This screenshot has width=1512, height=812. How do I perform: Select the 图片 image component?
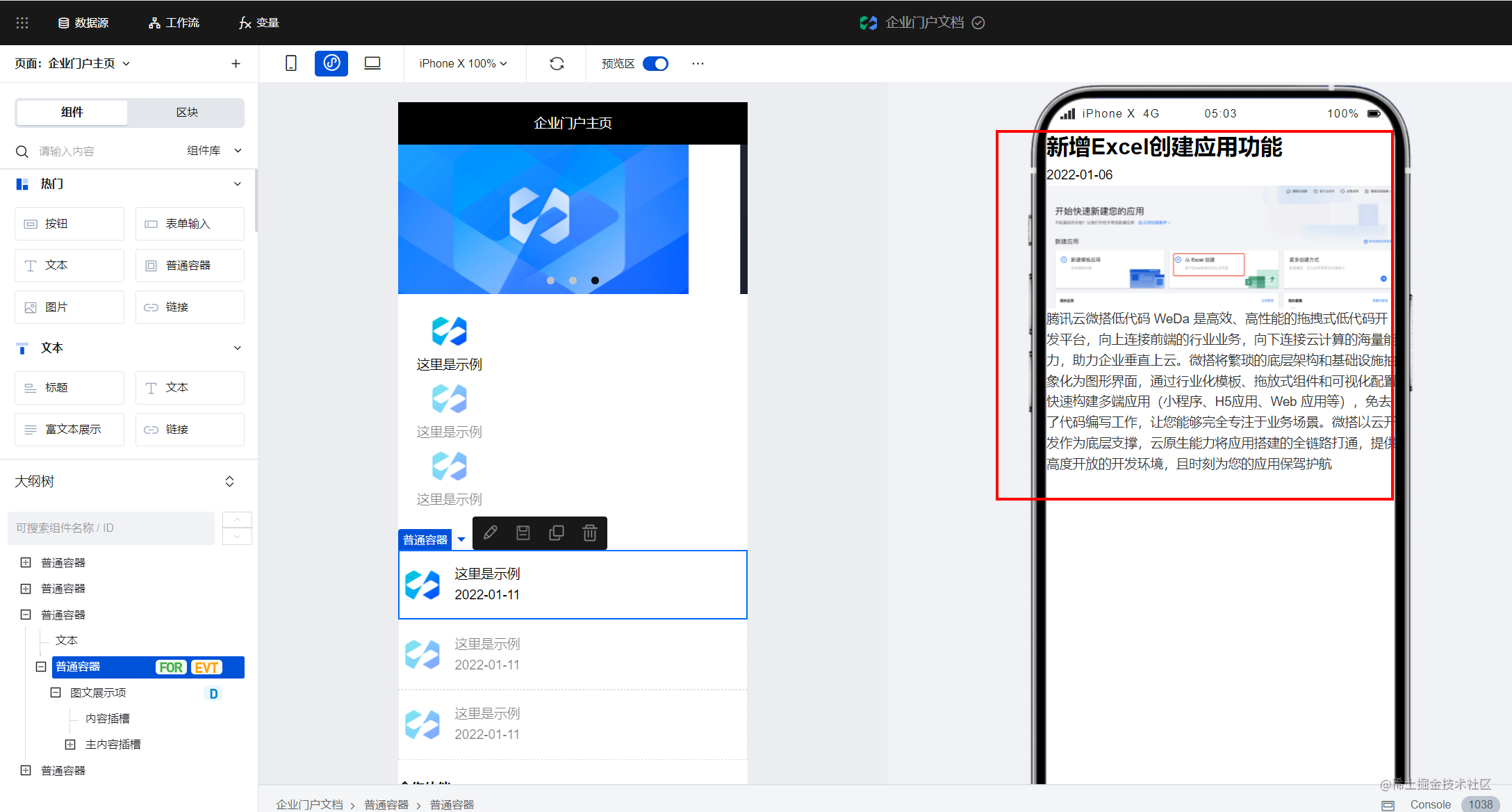pyautogui.click(x=69, y=307)
